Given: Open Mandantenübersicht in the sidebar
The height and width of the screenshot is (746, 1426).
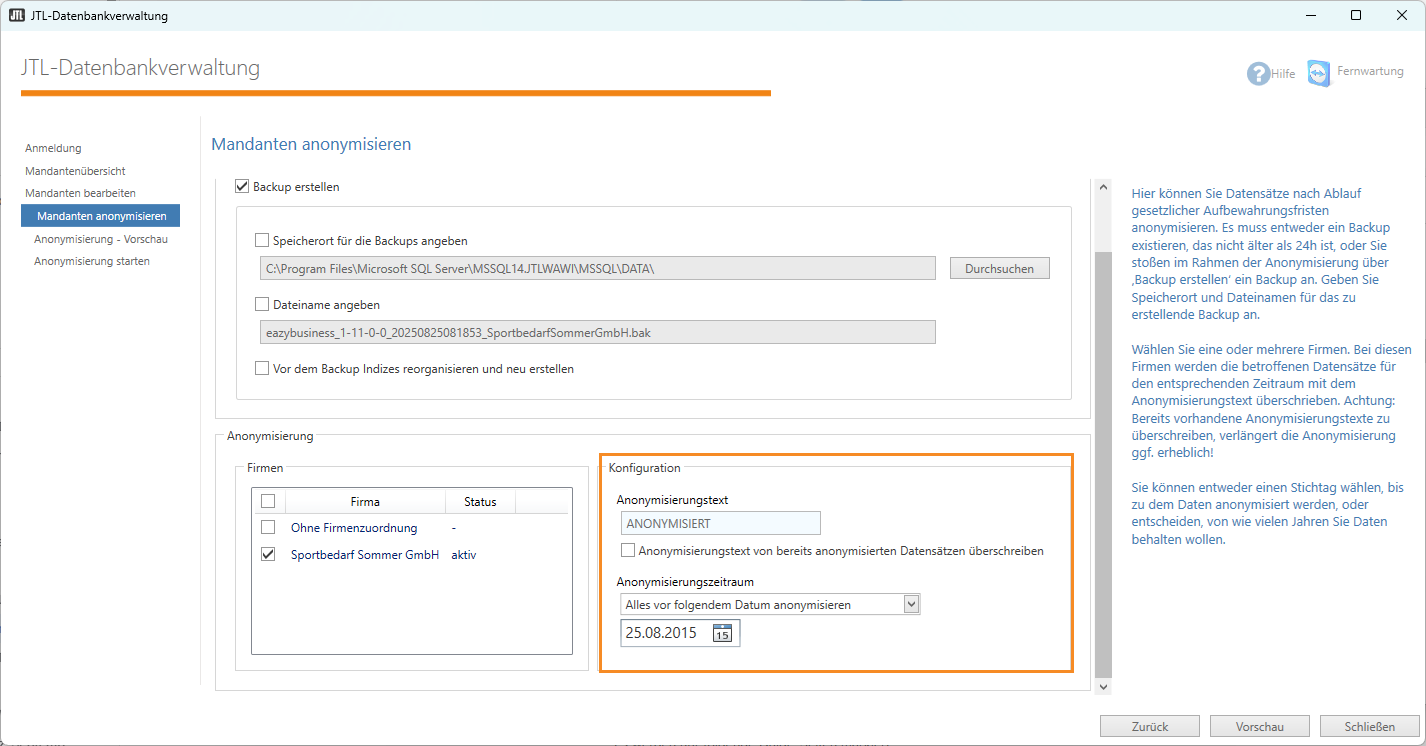Looking at the screenshot, I should pyautogui.click(x=75, y=171).
